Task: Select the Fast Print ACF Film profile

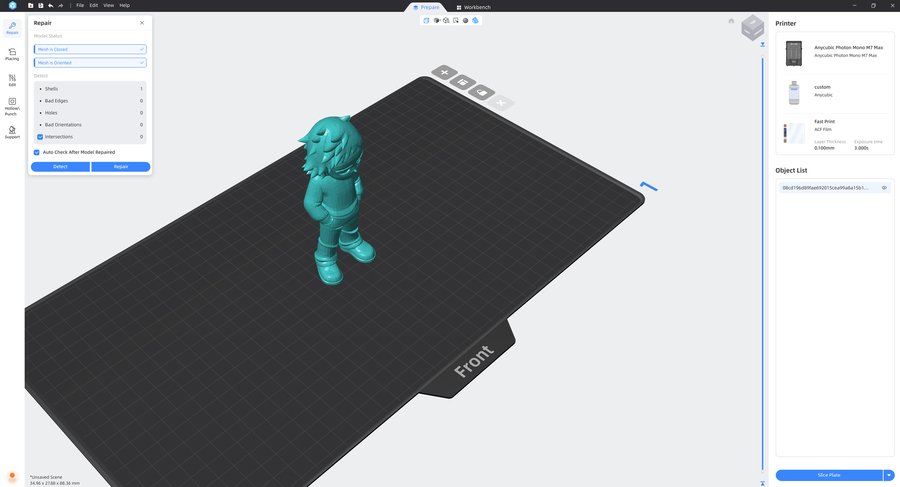Action: click(835, 134)
